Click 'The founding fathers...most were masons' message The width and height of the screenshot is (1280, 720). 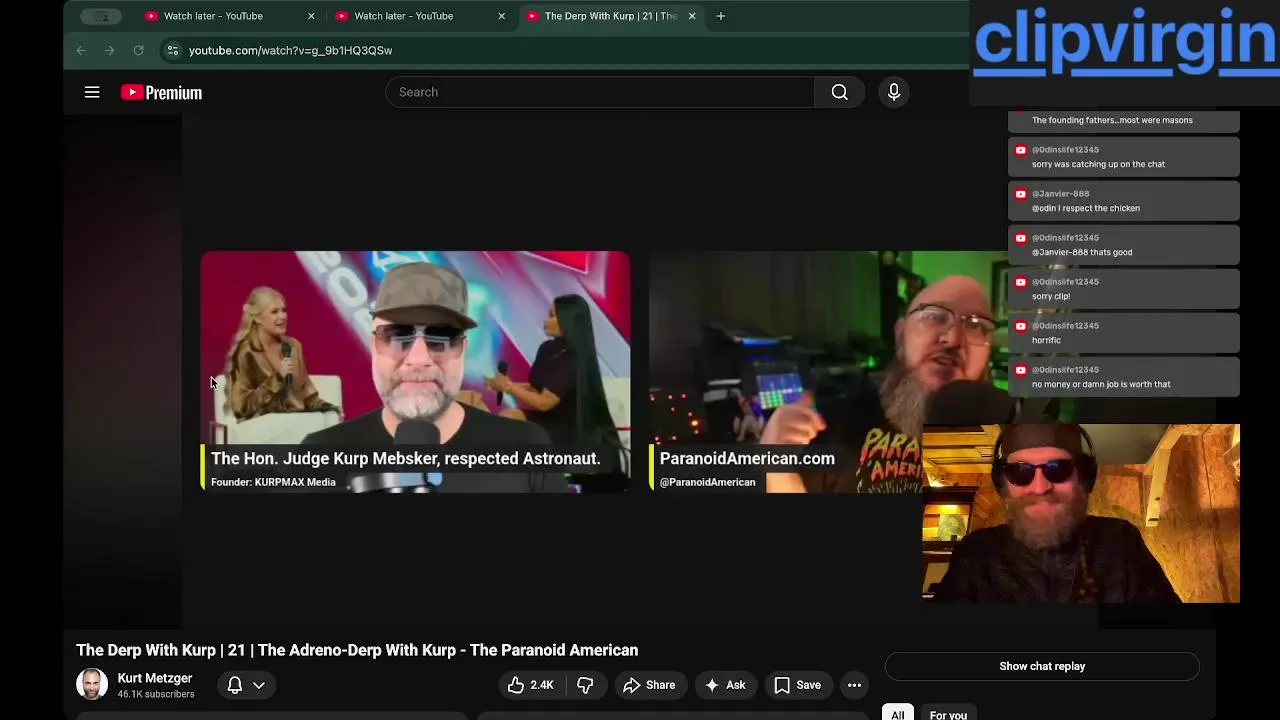[x=1112, y=120]
